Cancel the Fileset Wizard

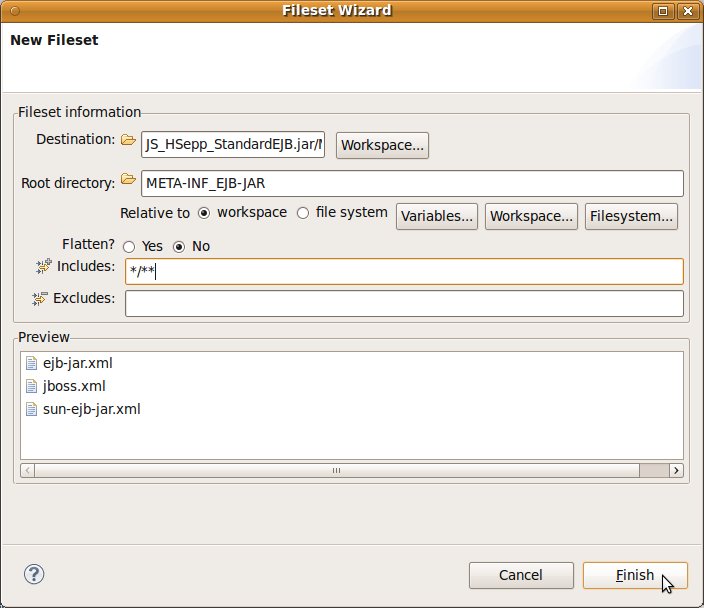[521, 575]
